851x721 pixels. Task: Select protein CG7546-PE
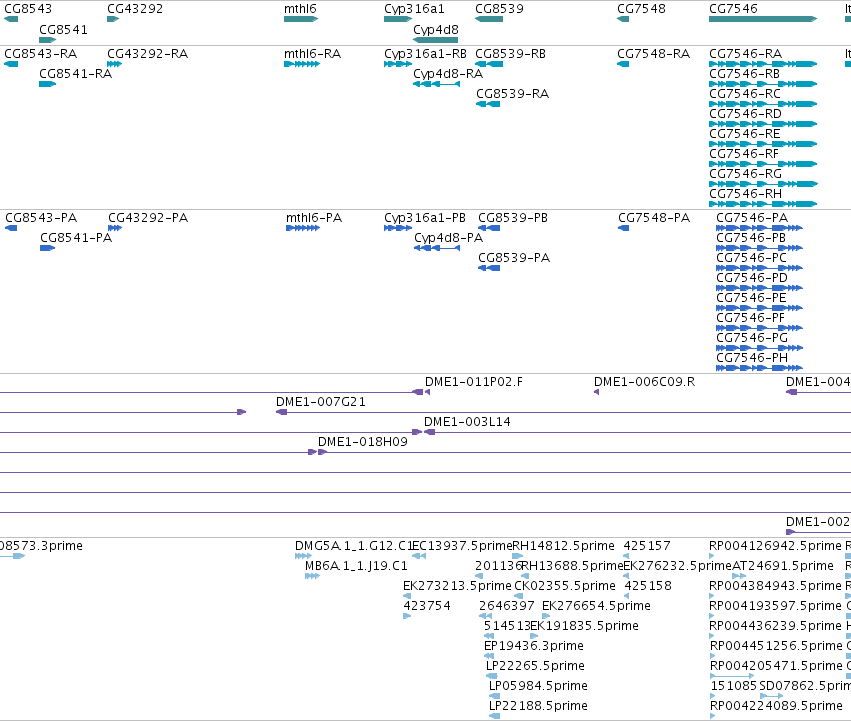pyautogui.click(x=751, y=298)
